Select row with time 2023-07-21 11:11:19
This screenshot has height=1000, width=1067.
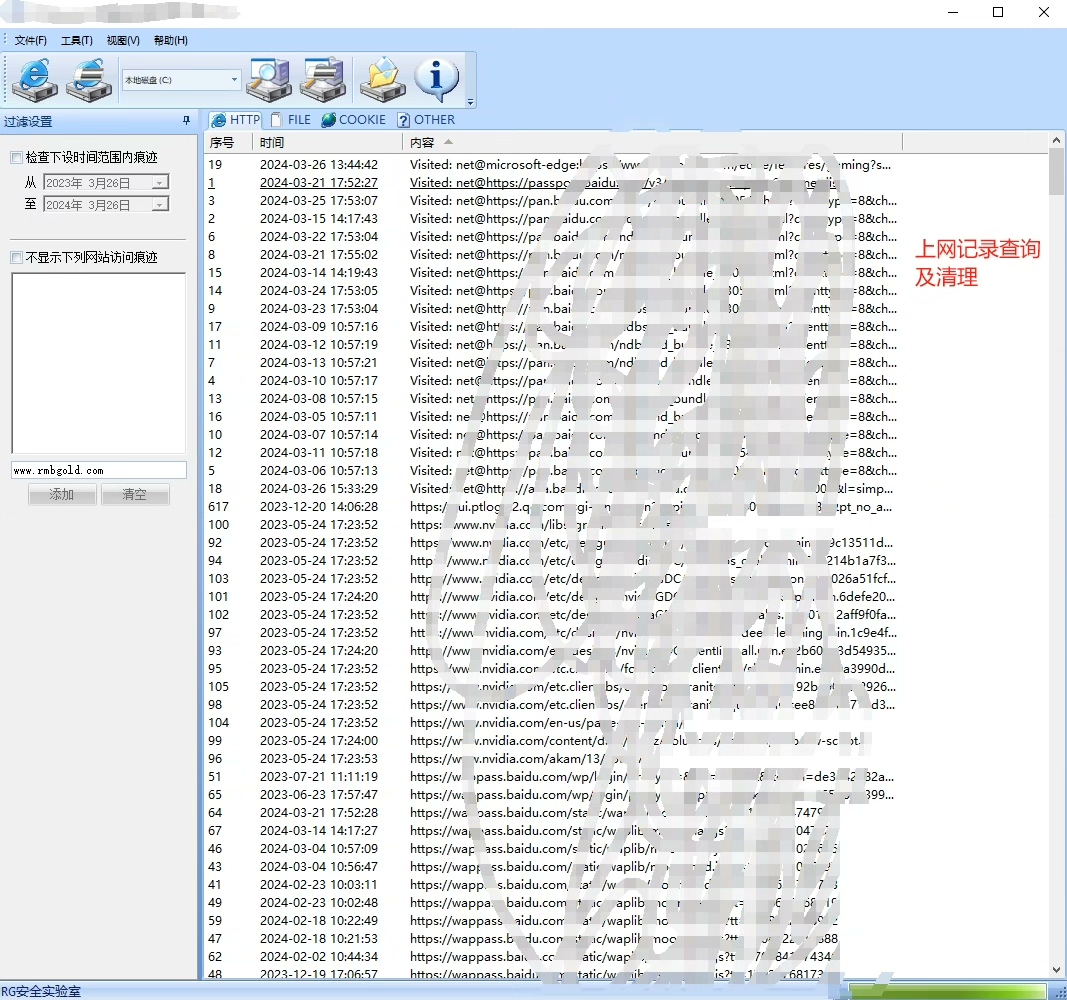coord(551,777)
